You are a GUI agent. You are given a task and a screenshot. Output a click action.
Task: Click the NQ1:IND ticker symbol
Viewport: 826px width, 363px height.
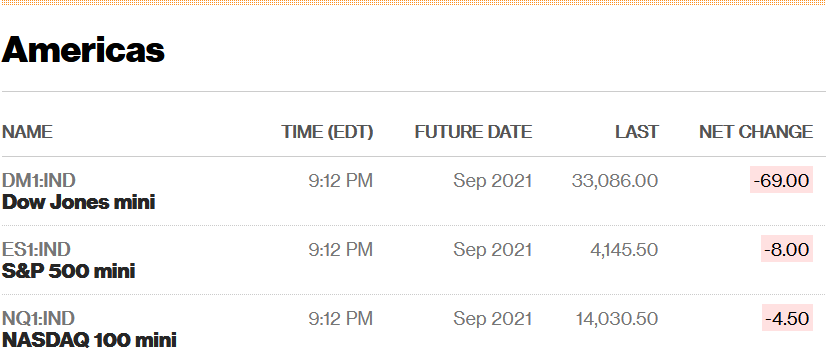pyautogui.click(x=38, y=319)
